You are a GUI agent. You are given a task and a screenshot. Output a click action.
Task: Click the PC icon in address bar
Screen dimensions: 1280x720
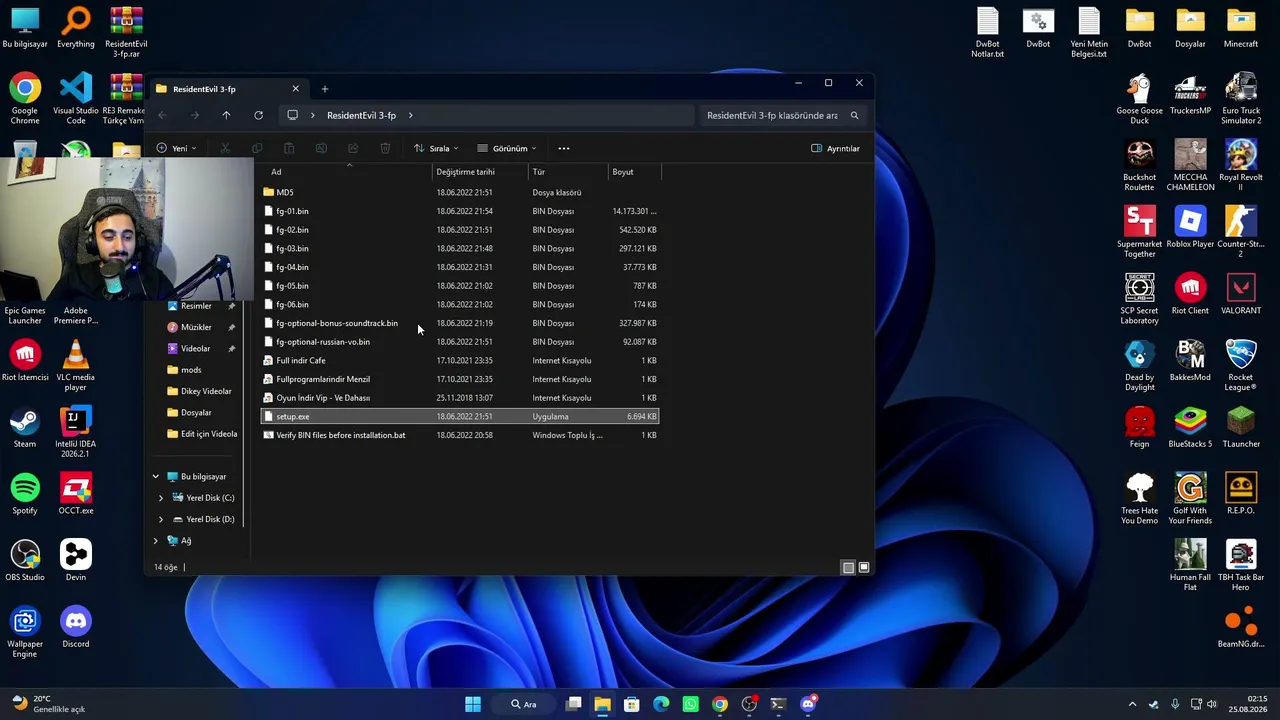[x=292, y=115]
